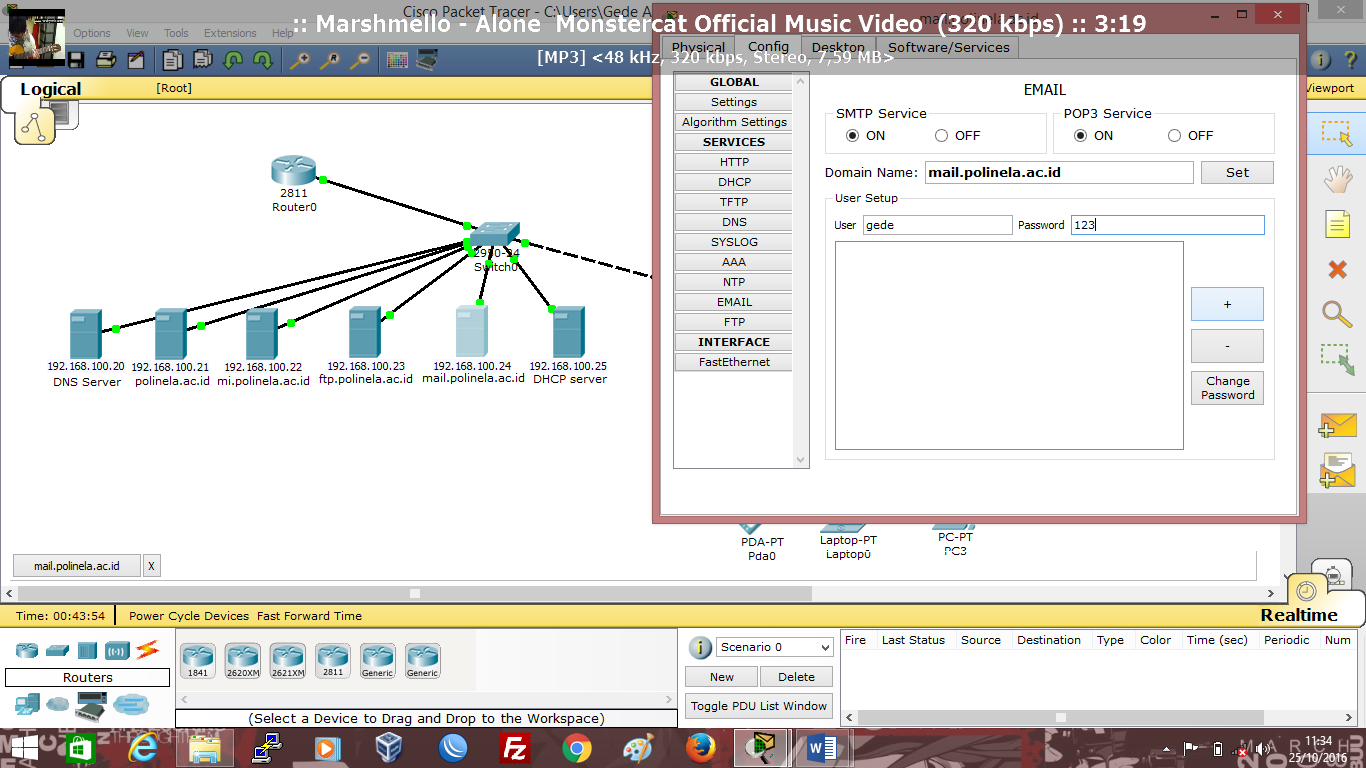The image size is (1366, 768).
Task: Click the Set domain name button
Action: pyautogui.click(x=1237, y=172)
